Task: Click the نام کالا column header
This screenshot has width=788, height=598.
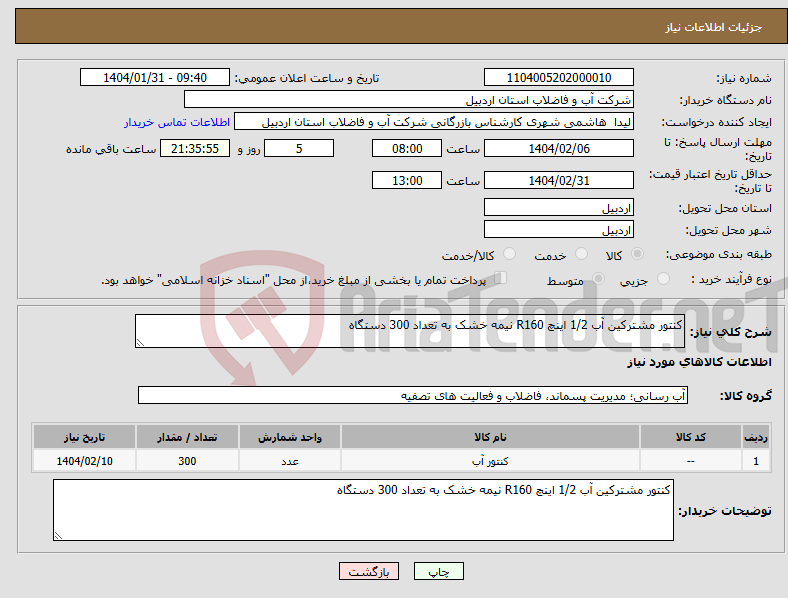Action: coord(490,437)
